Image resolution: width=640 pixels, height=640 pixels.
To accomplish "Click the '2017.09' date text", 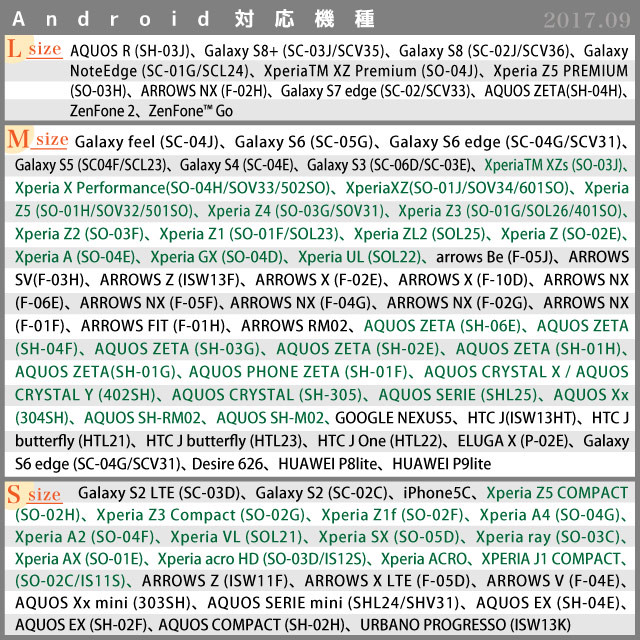I will pos(587,20).
